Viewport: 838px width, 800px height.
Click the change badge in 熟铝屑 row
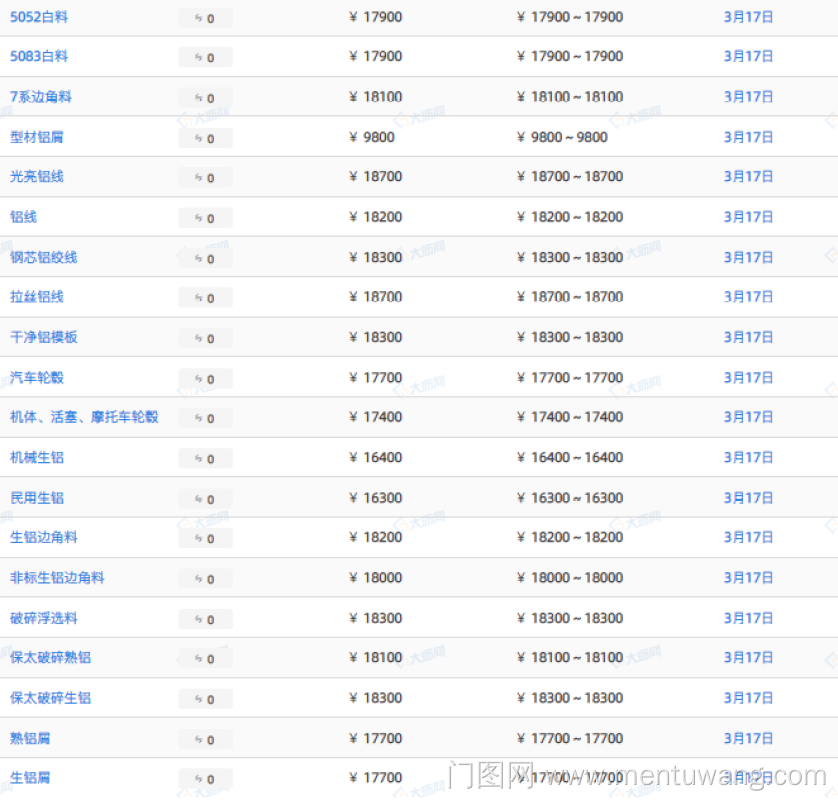(x=205, y=739)
